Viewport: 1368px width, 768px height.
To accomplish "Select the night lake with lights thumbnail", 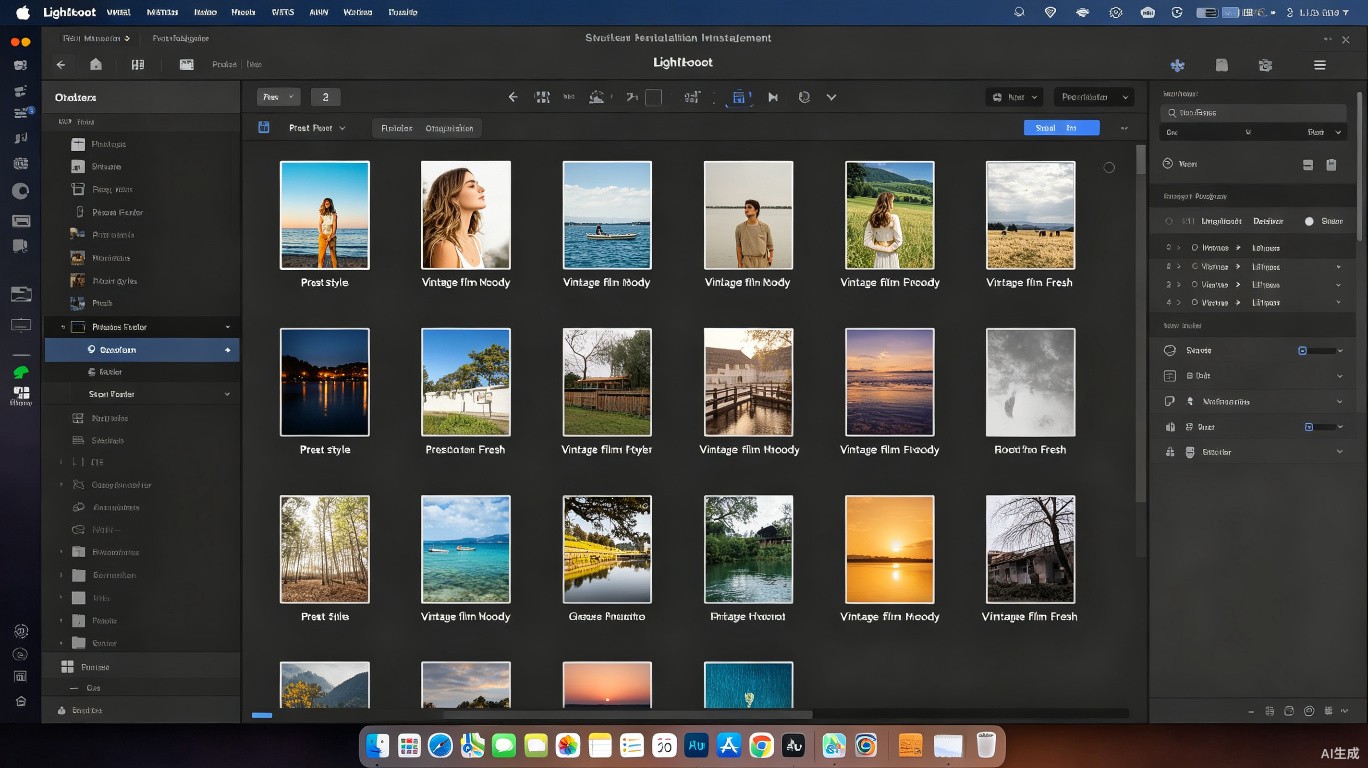I will pyautogui.click(x=325, y=382).
